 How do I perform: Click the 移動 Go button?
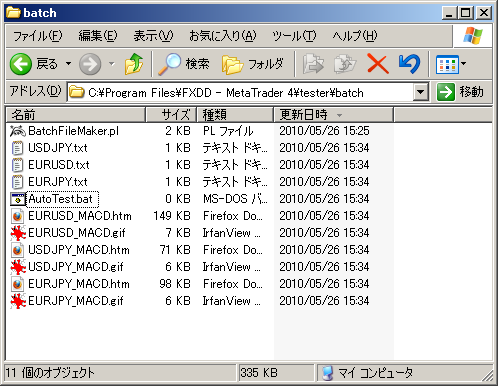click(461, 92)
